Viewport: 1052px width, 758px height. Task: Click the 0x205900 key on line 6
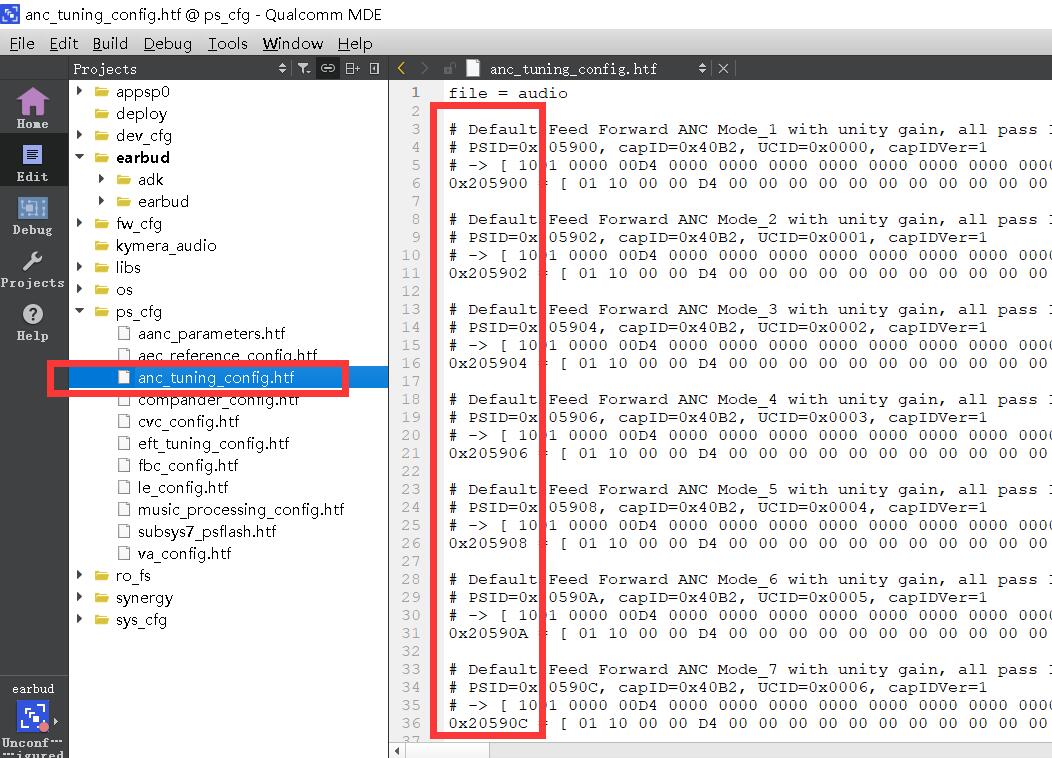coord(488,182)
